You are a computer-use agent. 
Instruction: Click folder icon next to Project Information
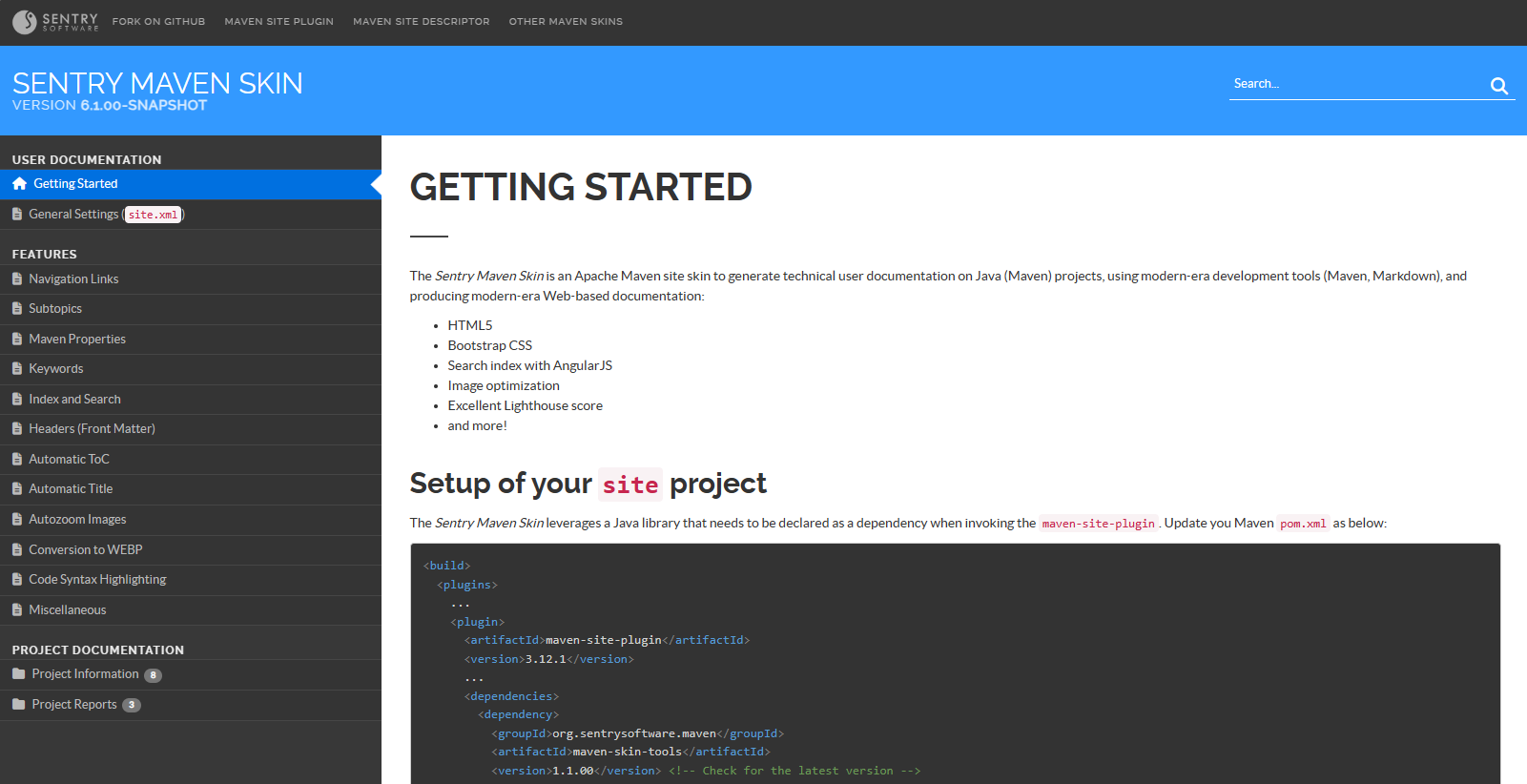pos(19,674)
